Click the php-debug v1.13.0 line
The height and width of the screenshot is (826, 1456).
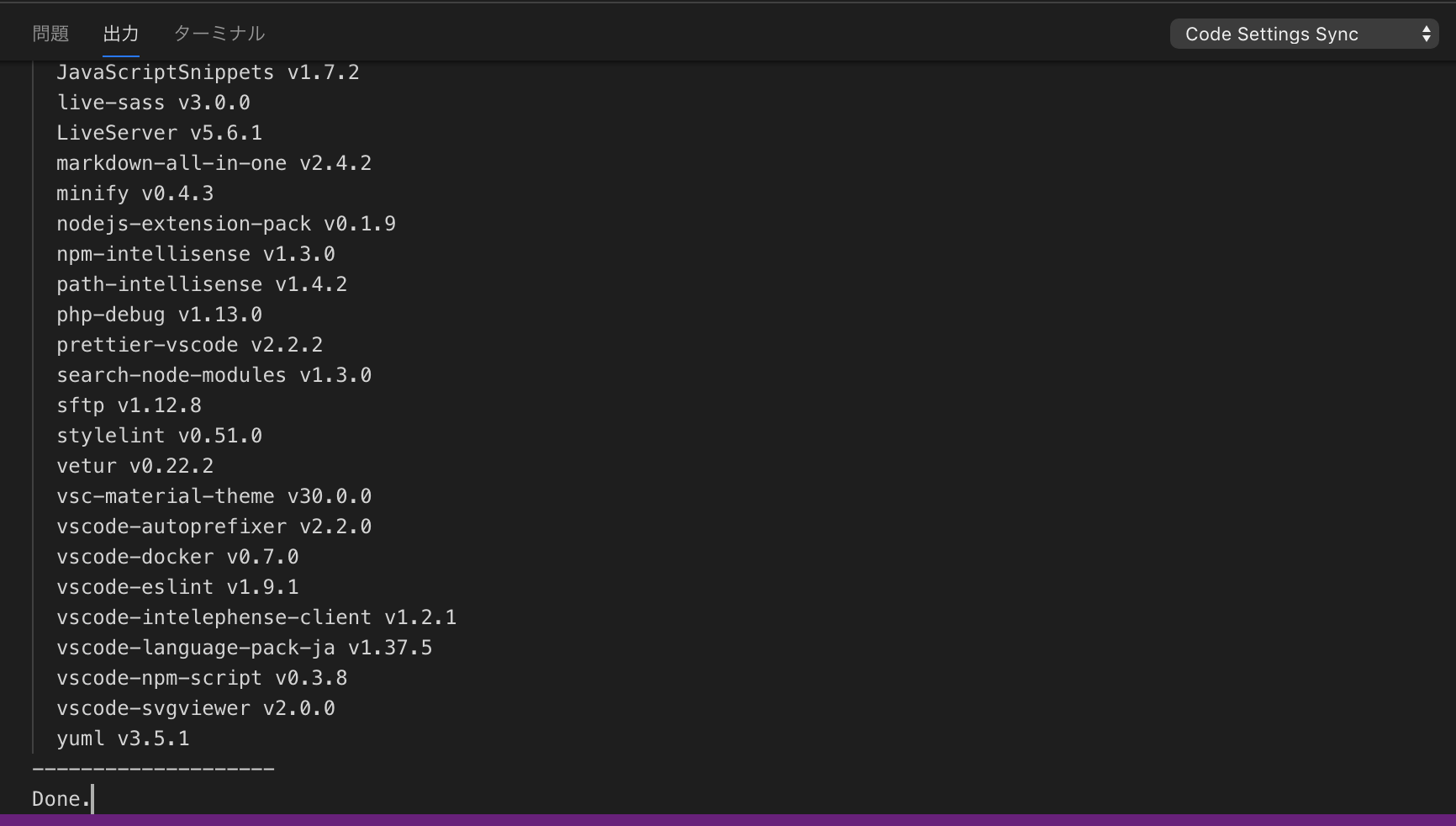click(159, 315)
